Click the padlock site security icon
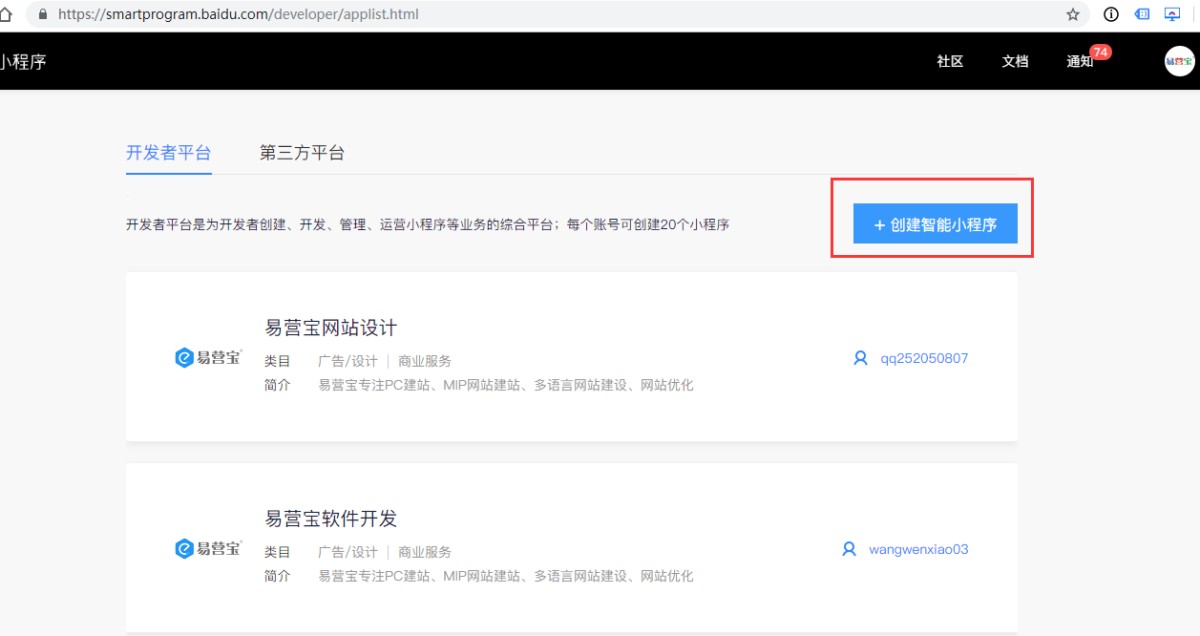Viewport: 1200px width, 636px height. (42, 15)
